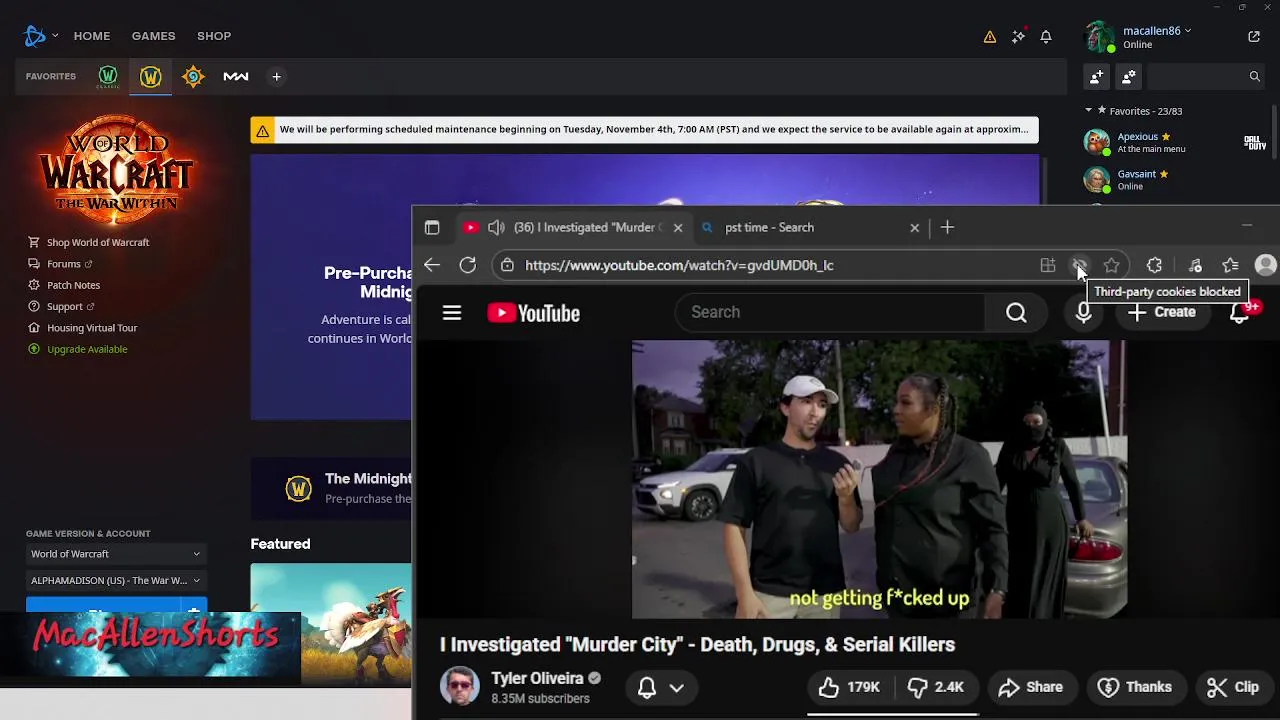Click the Add a Friend icon
This screenshot has height=720, width=1280.
(1097, 76)
